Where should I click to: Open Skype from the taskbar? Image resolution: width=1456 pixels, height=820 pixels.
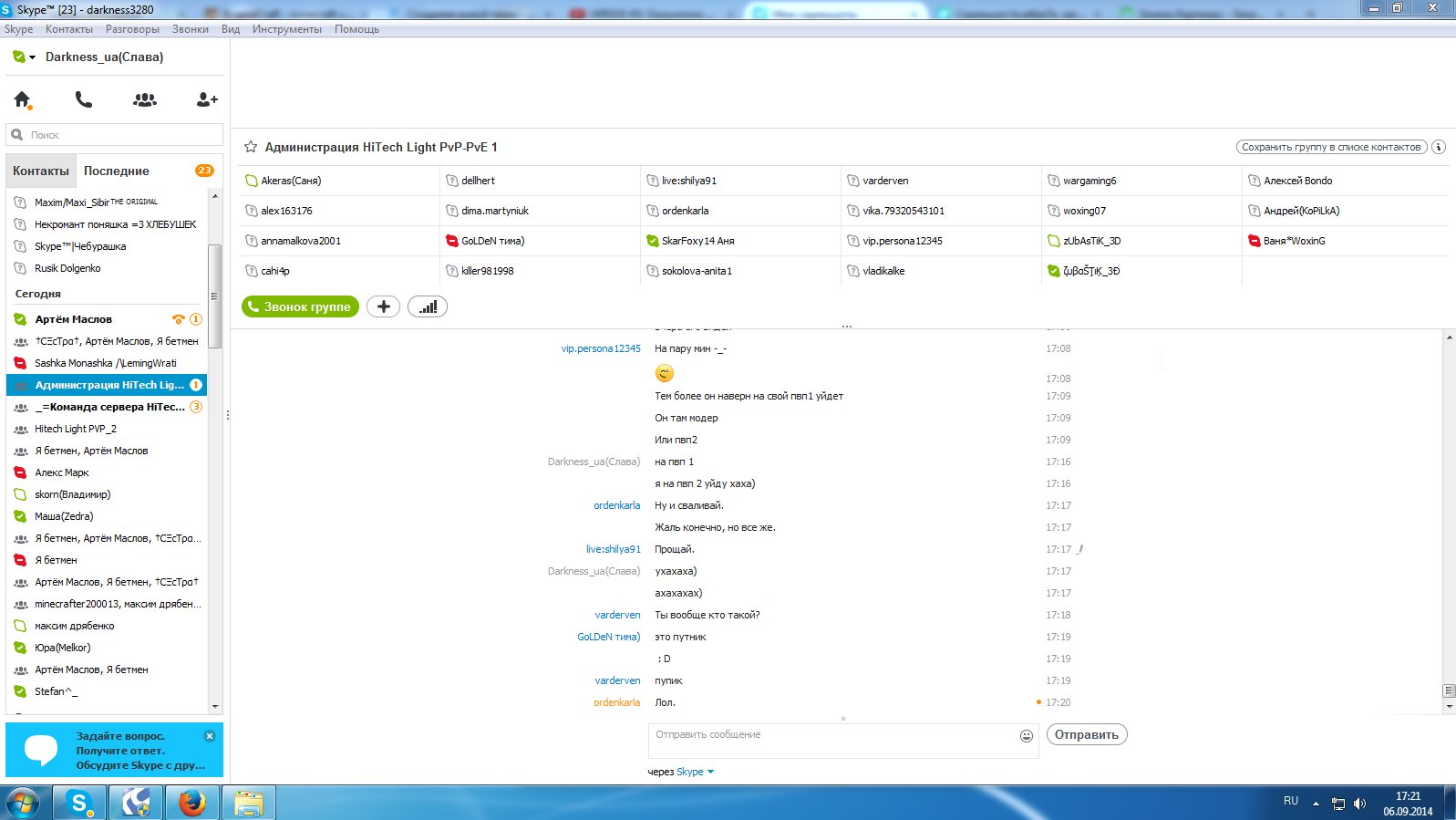point(80,804)
